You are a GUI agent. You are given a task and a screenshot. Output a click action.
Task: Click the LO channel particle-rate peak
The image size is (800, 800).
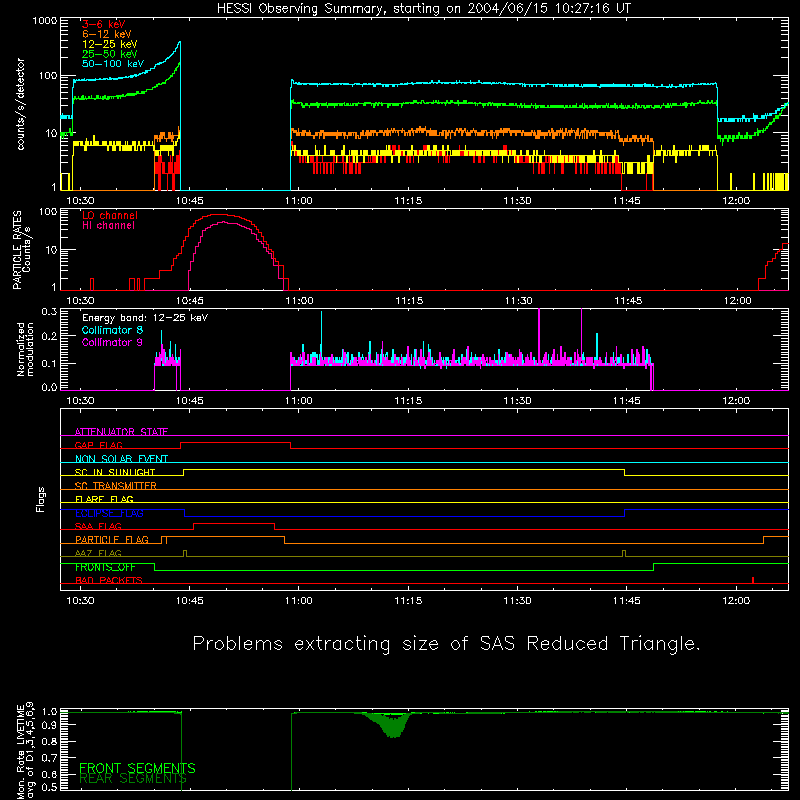tap(219, 215)
